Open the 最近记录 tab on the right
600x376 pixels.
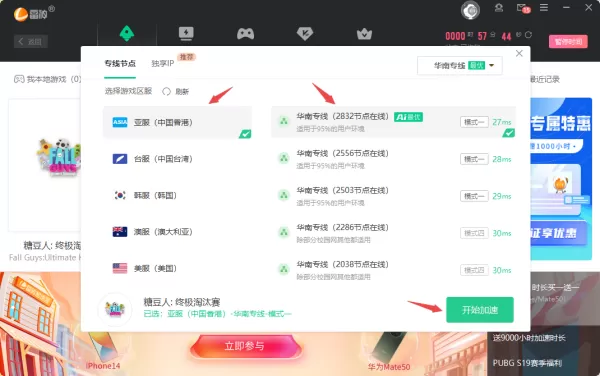pyautogui.click(x=545, y=79)
